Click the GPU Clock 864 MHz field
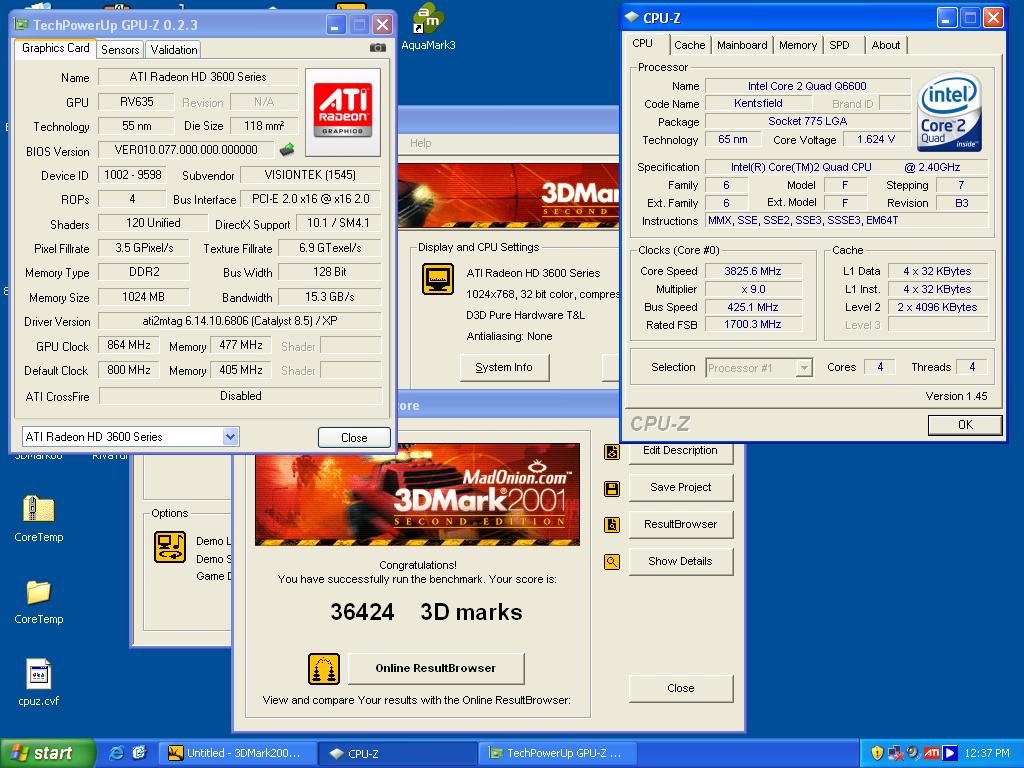 point(129,345)
